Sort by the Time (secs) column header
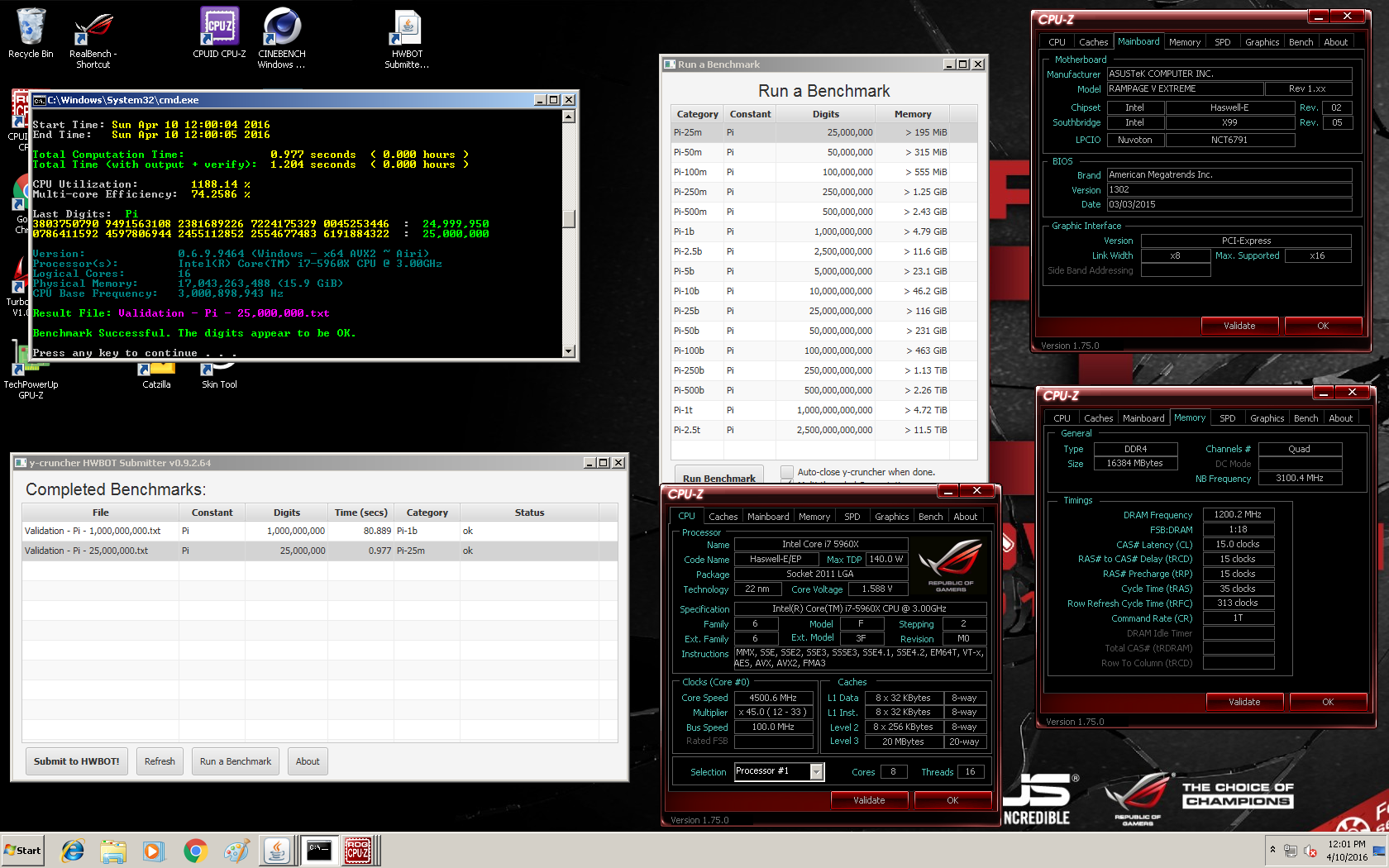This screenshot has height=868, width=1389. [x=360, y=513]
